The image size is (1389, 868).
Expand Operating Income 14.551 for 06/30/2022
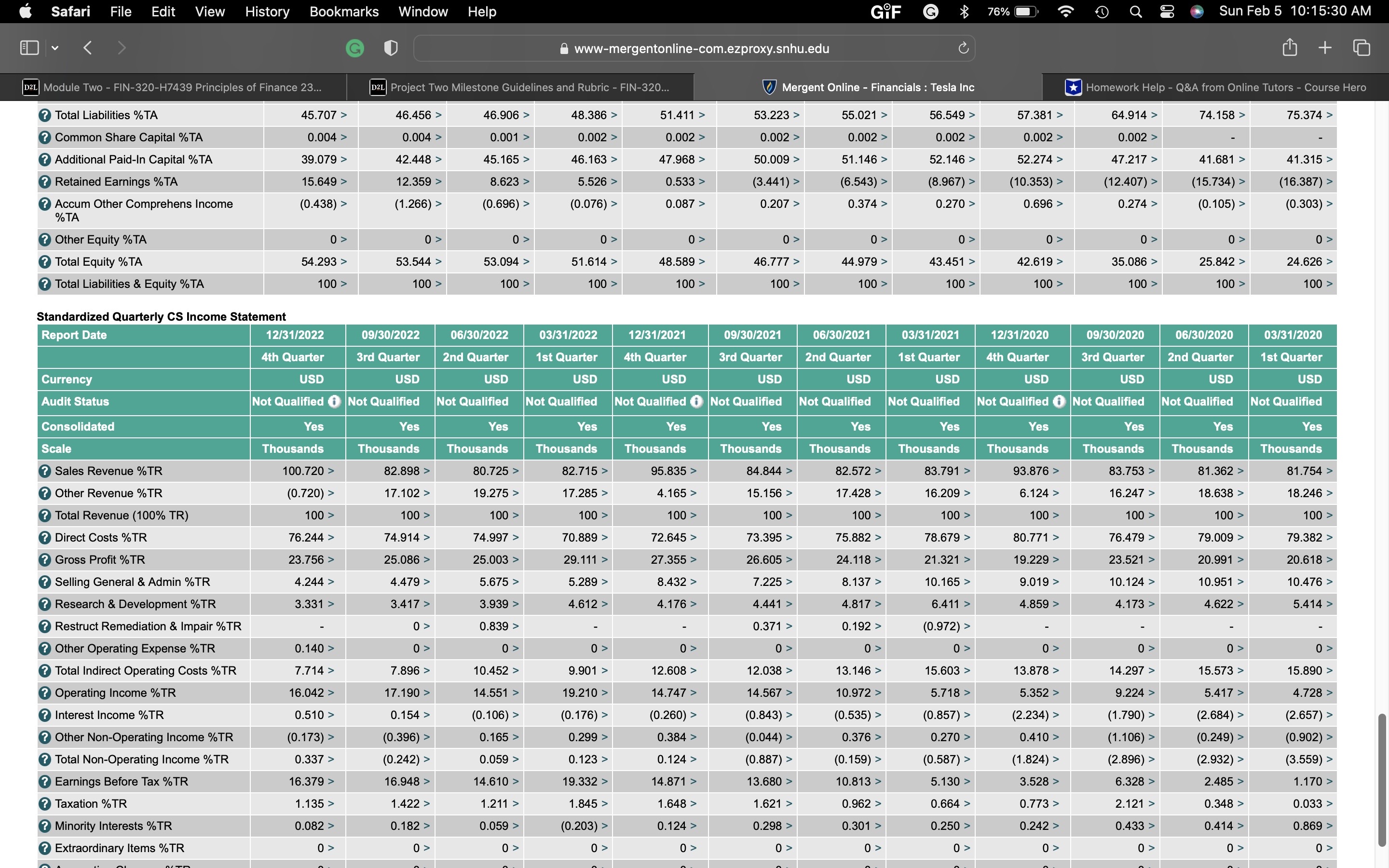[x=516, y=693]
